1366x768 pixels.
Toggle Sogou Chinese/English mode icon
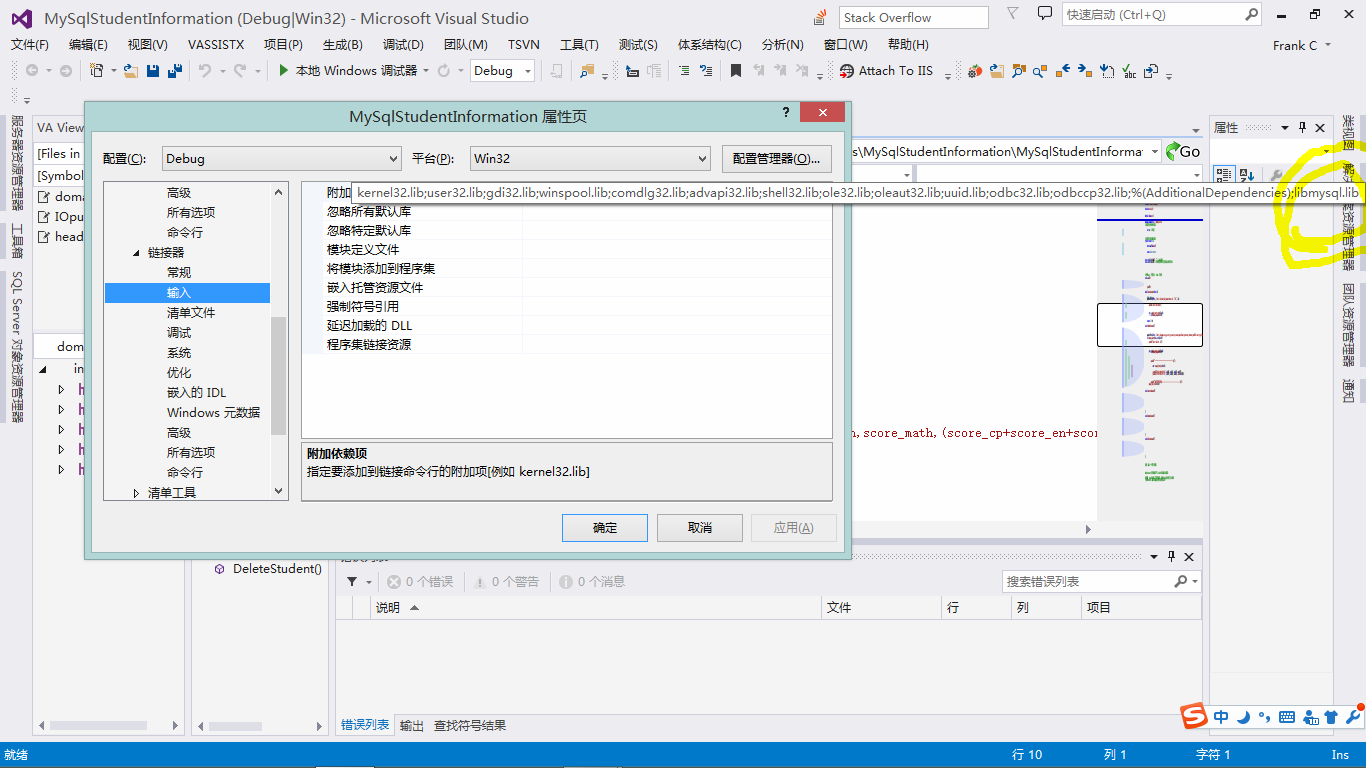[1222, 717]
